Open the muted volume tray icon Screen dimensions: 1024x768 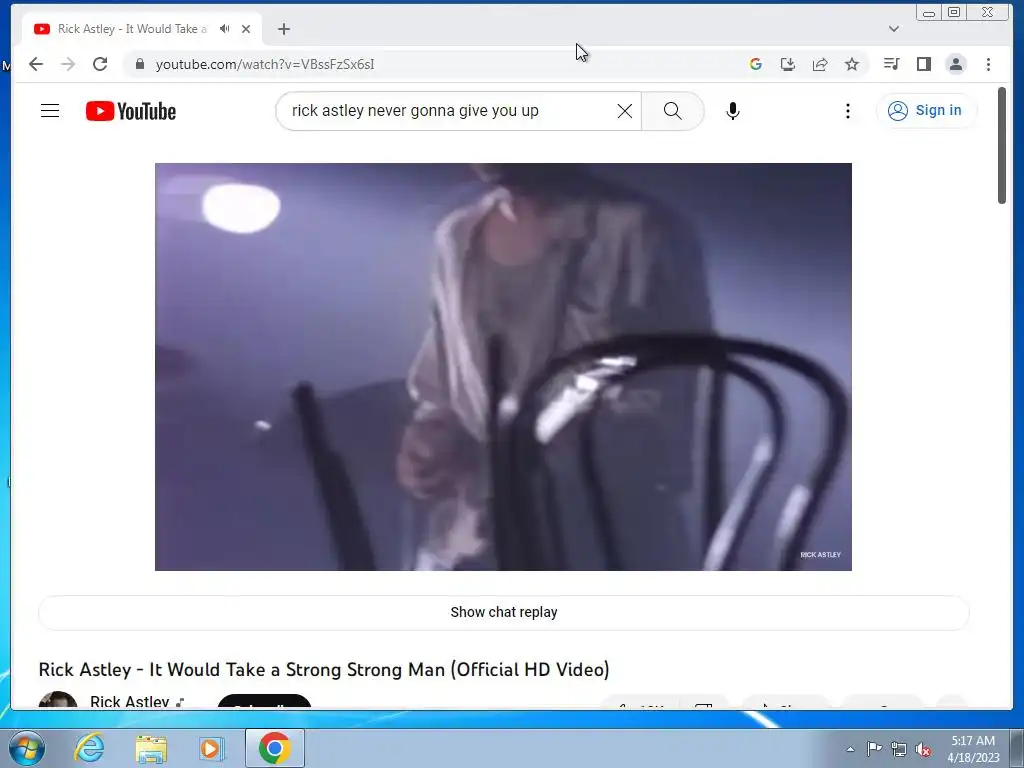pyautogui.click(x=923, y=749)
